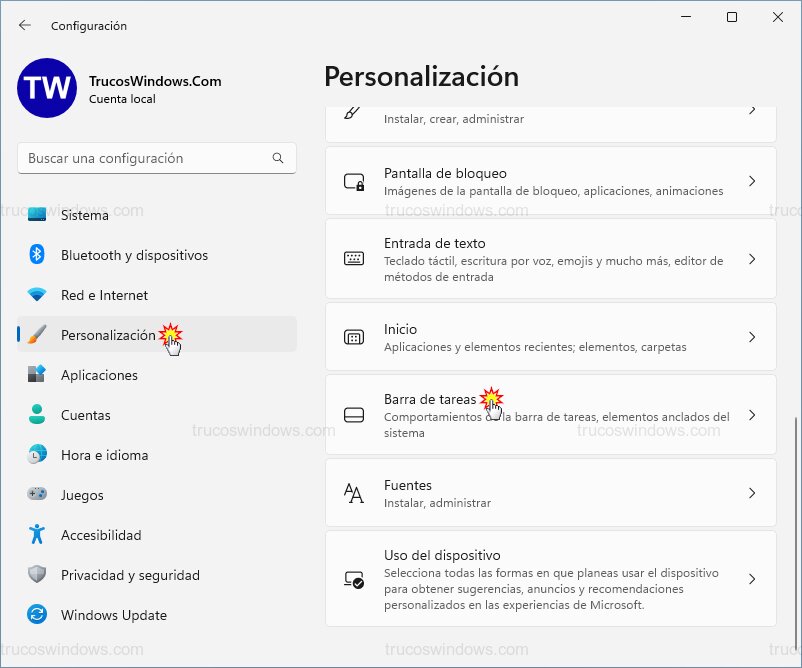802x668 pixels.
Task: Expand the Uso del dispositivo chevron
Action: click(752, 577)
